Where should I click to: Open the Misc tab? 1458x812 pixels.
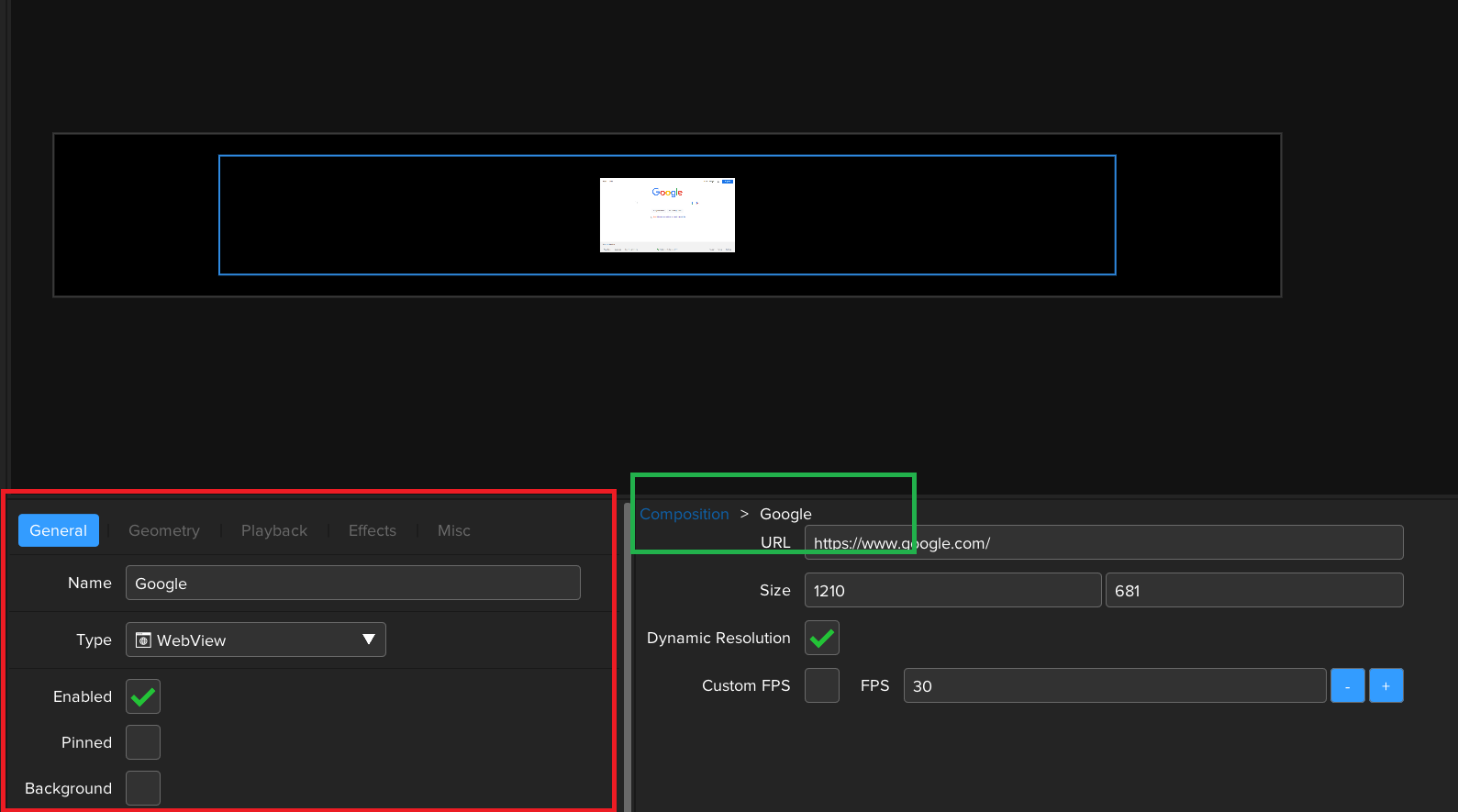point(453,530)
